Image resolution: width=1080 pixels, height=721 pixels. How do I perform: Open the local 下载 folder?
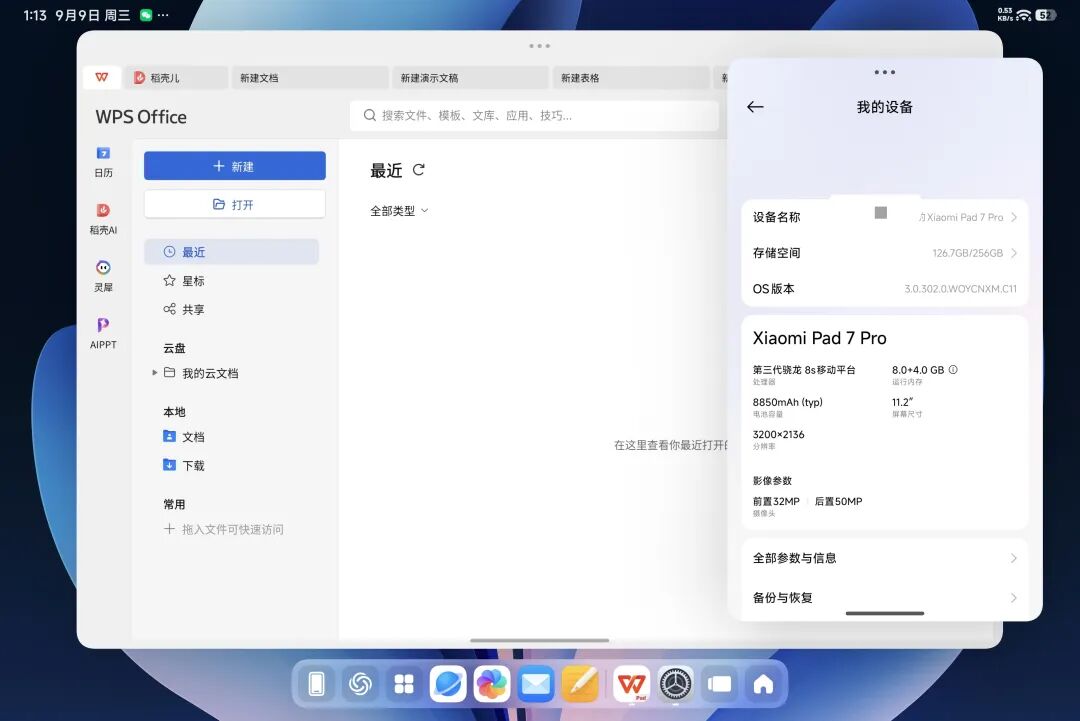pyautogui.click(x=184, y=466)
